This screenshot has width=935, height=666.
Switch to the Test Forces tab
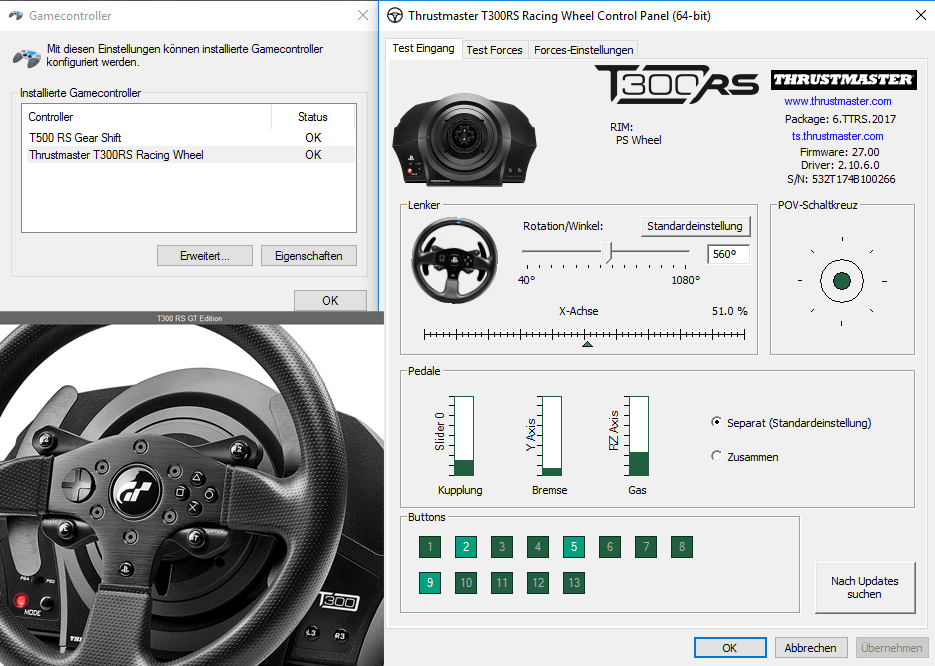pos(494,50)
